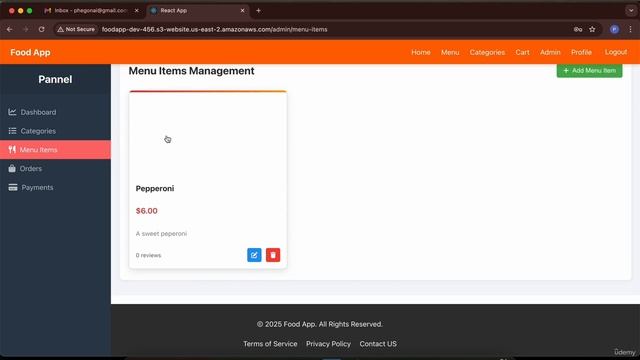Open Dashboard in the admin sidebar

point(55,112)
